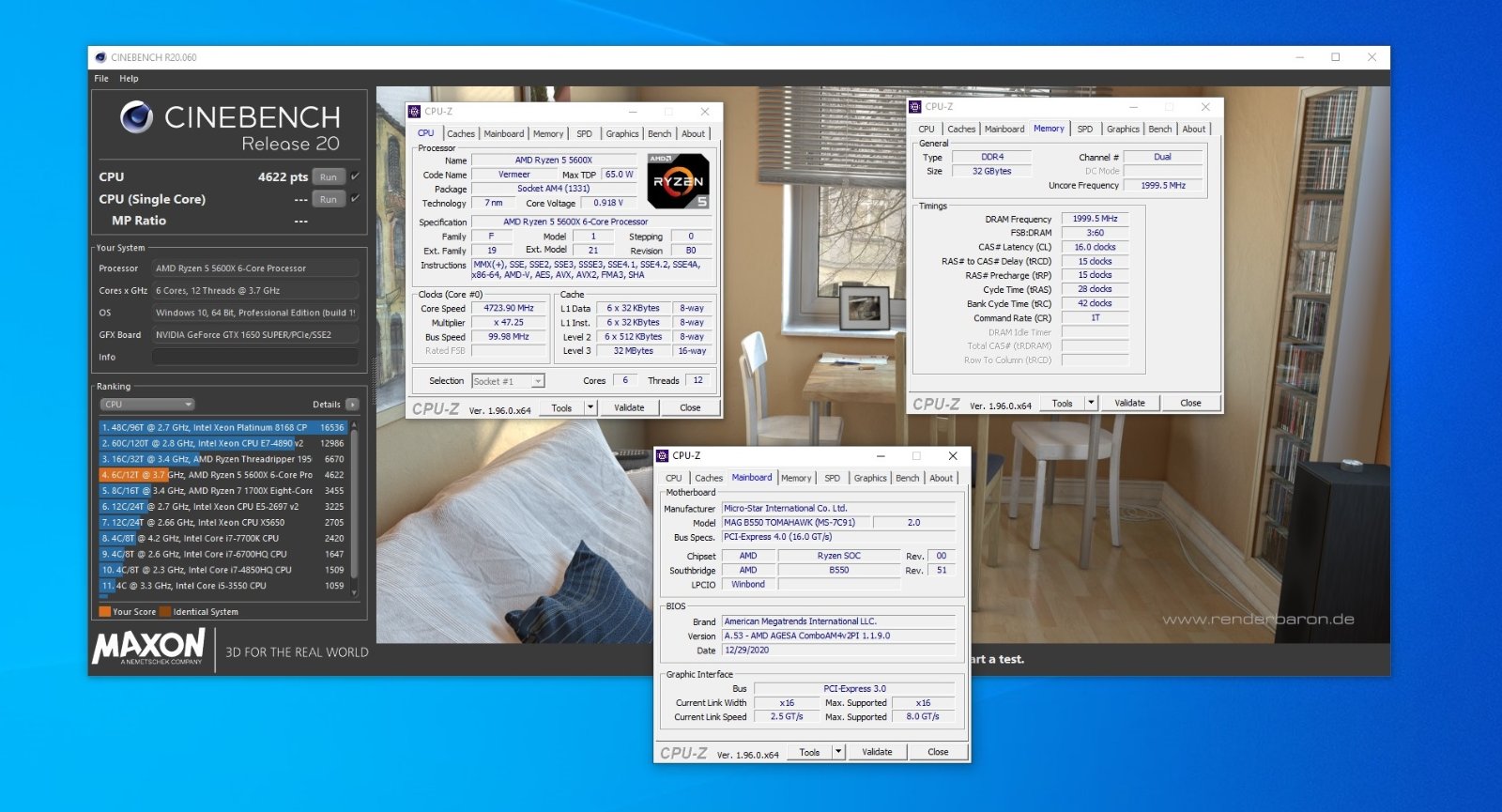Viewport: 1502px width, 812px height.
Task: Click the Identical System legend swatch
Action: (x=165, y=612)
